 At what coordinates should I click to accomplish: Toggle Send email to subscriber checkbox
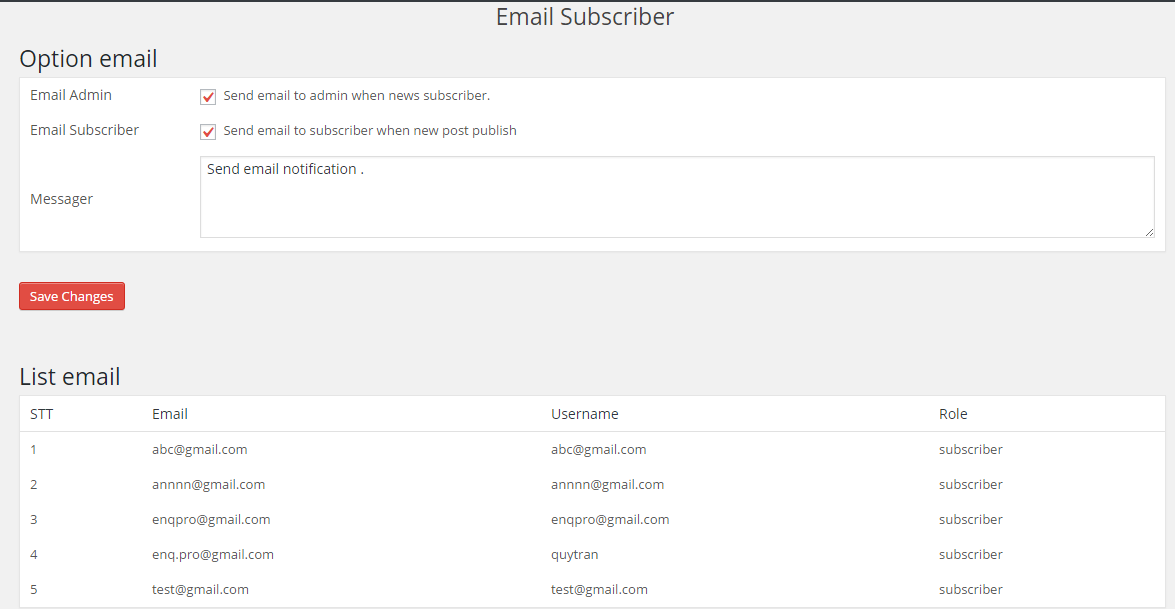208,132
